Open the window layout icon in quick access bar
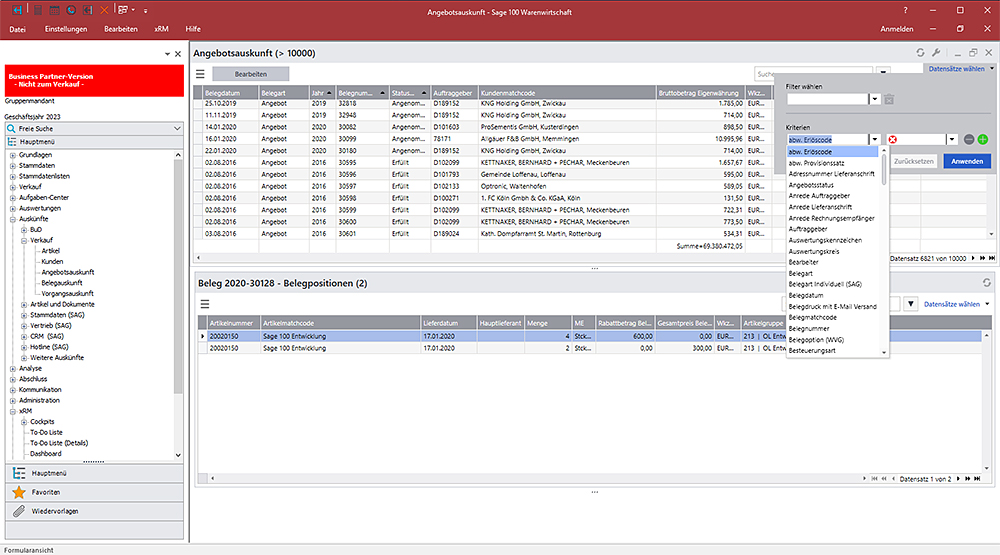This screenshot has height=555, width=1000. pos(123,10)
